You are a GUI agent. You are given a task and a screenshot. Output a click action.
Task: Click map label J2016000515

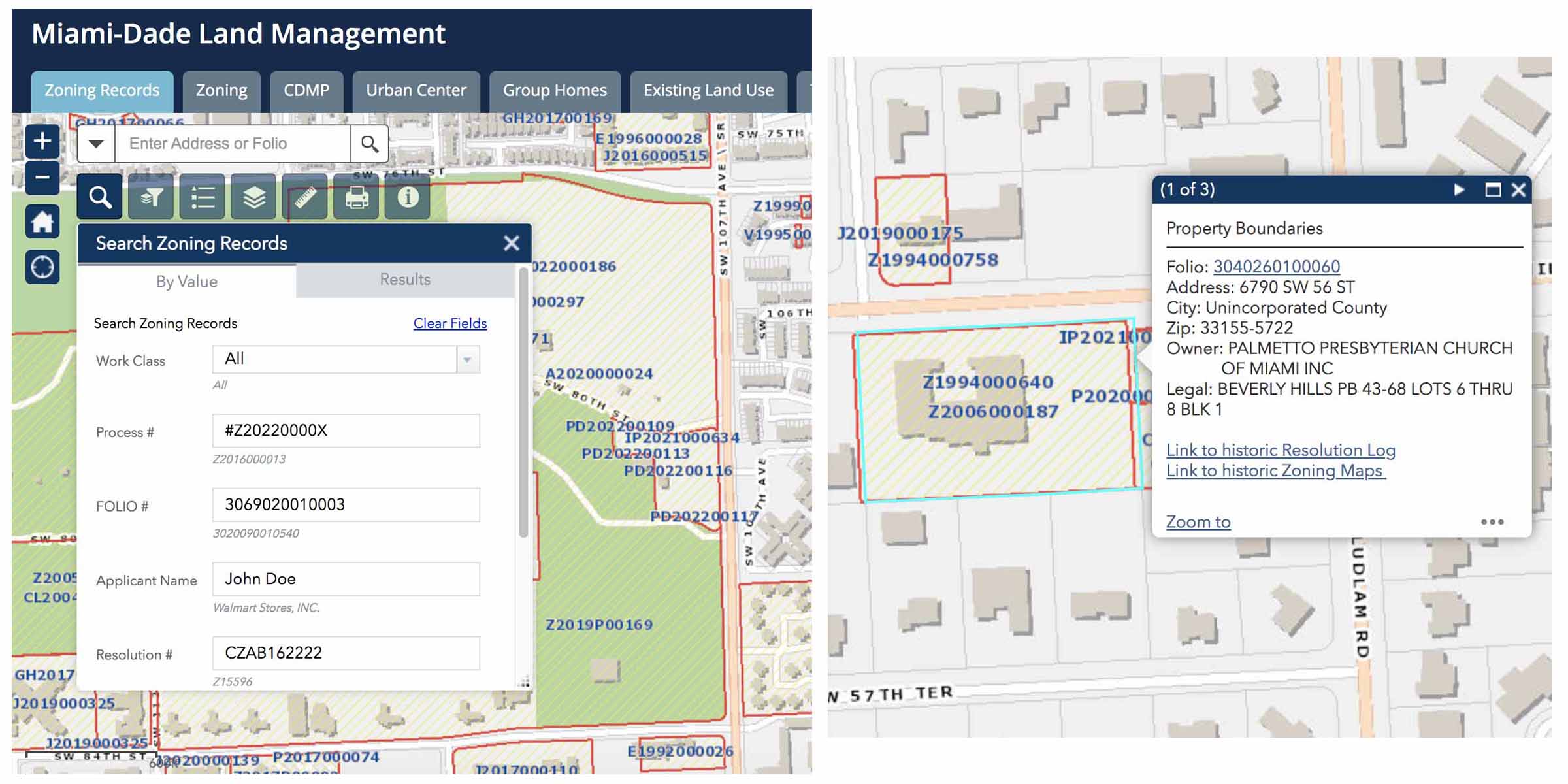655,155
